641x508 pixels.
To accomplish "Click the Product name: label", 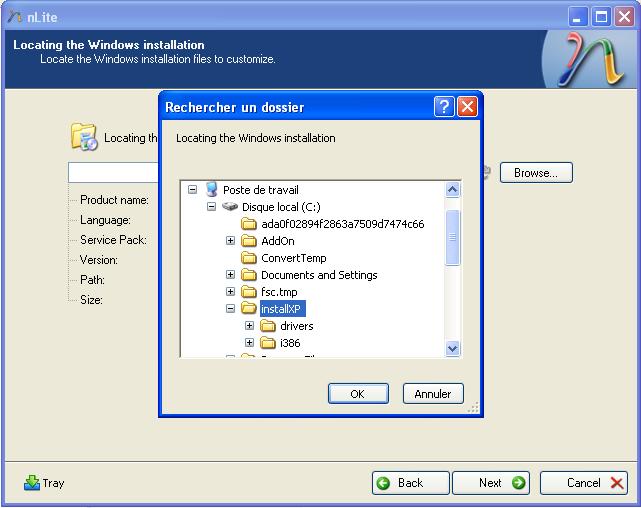I will pyautogui.click(x=114, y=200).
